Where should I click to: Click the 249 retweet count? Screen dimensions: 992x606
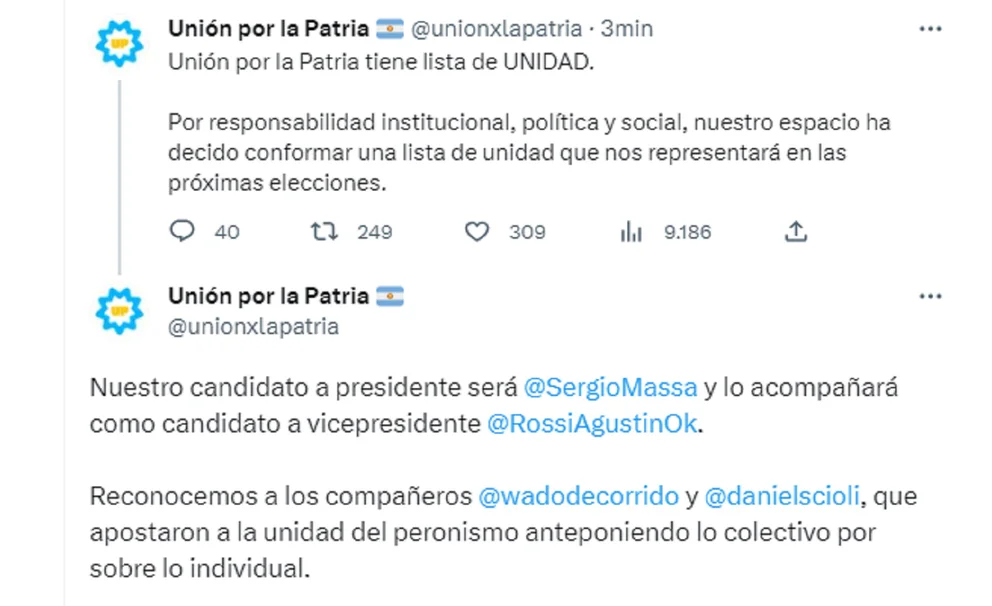pyautogui.click(x=374, y=232)
